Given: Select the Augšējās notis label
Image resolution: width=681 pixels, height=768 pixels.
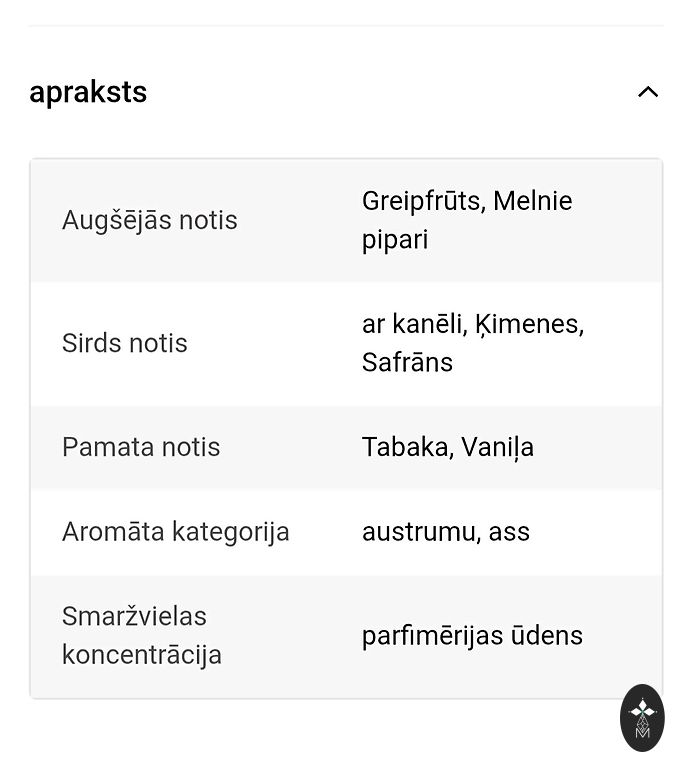Looking at the screenshot, I should click(x=150, y=220).
